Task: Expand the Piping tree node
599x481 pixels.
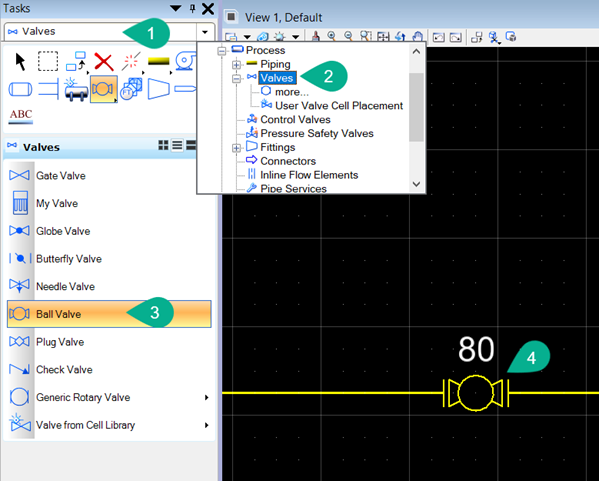Action: coord(236,65)
